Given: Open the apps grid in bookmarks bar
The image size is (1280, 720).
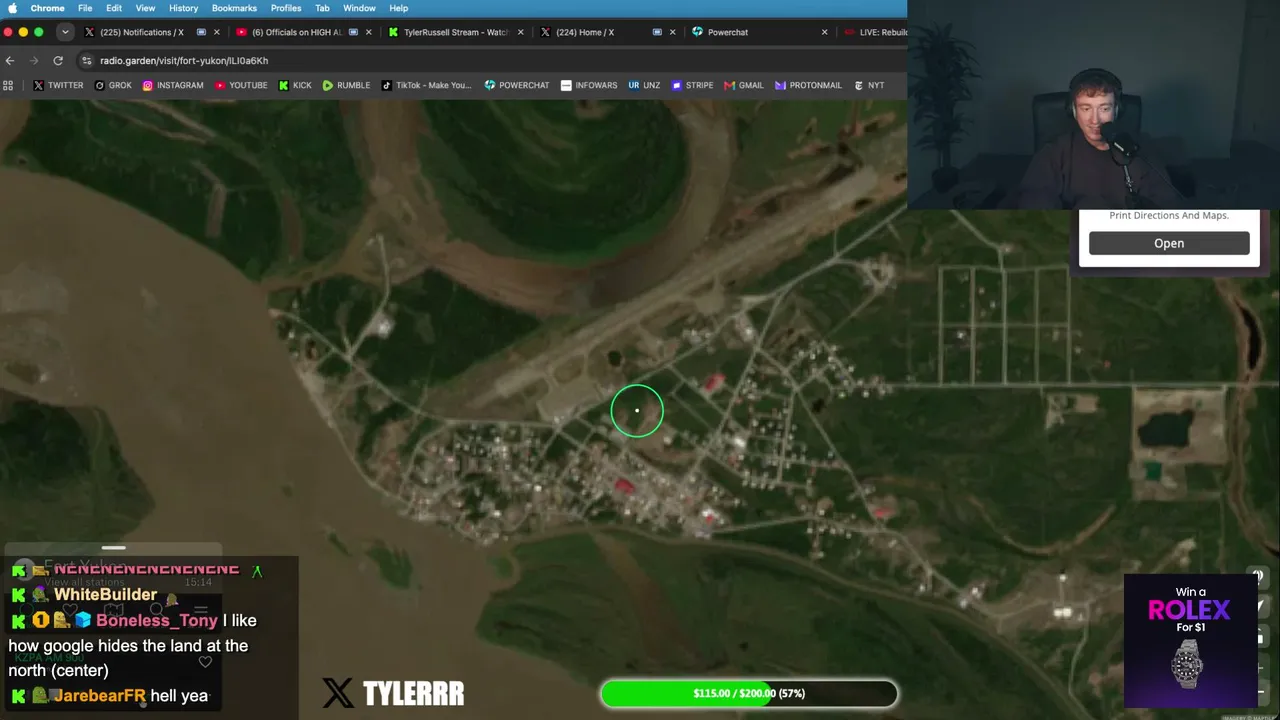Looking at the screenshot, I should coord(8,85).
